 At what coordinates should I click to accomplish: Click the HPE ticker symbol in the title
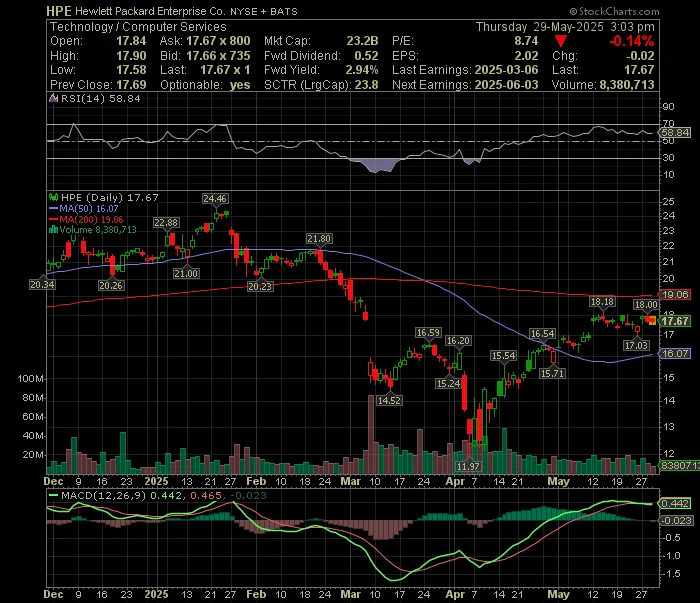pos(59,11)
